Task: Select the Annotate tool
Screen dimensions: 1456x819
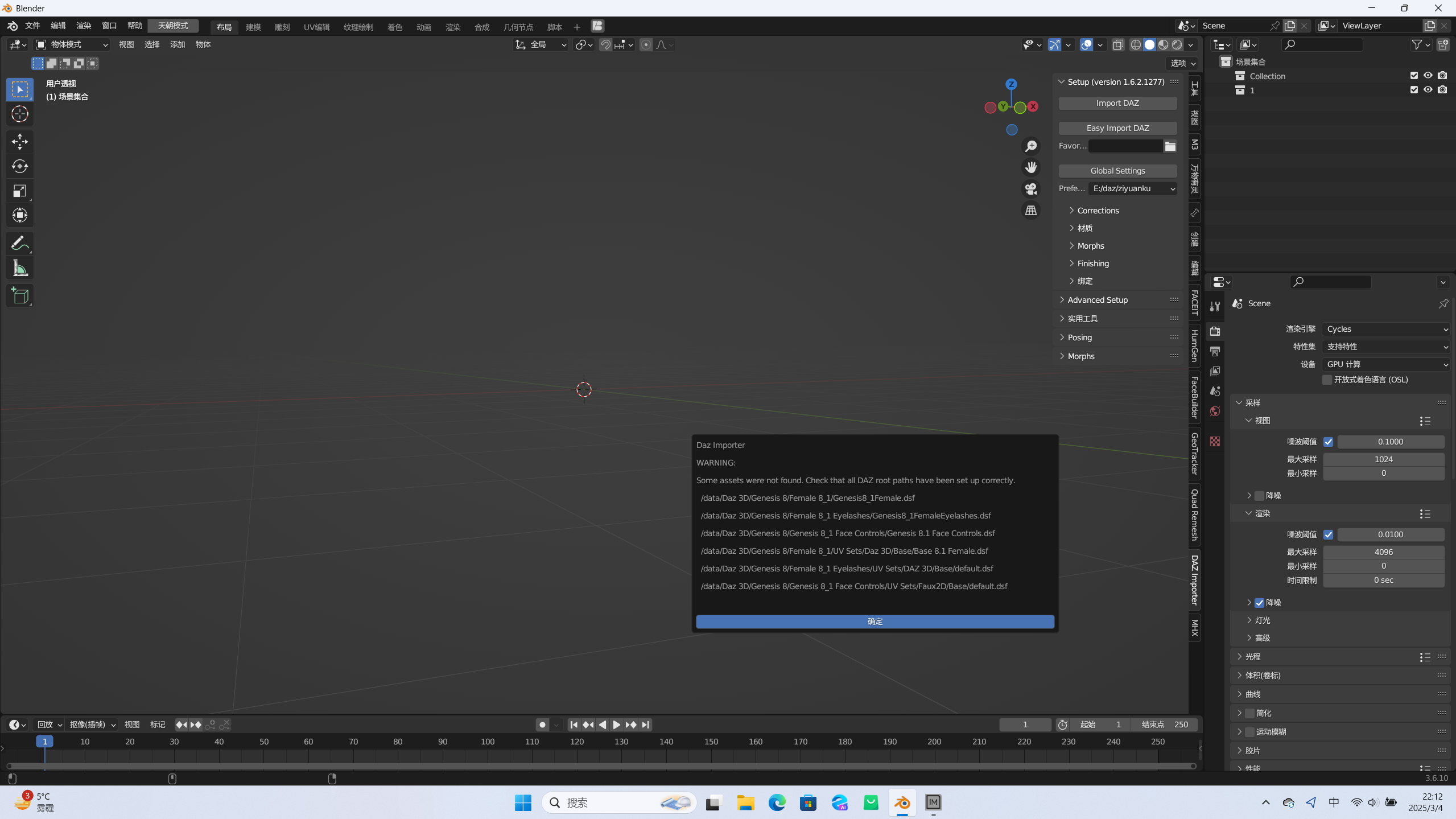Action: [x=20, y=244]
